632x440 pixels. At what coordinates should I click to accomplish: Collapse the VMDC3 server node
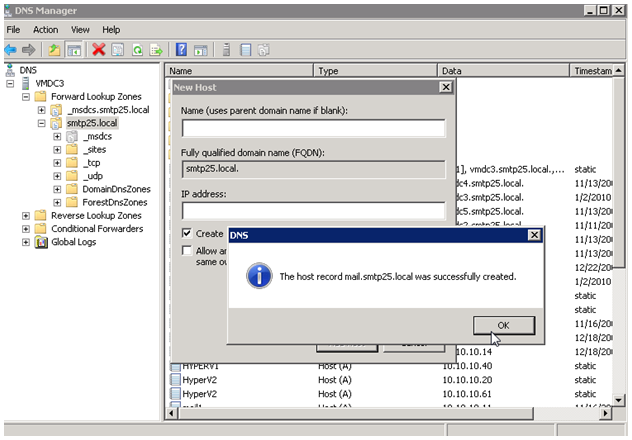point(10,84)
